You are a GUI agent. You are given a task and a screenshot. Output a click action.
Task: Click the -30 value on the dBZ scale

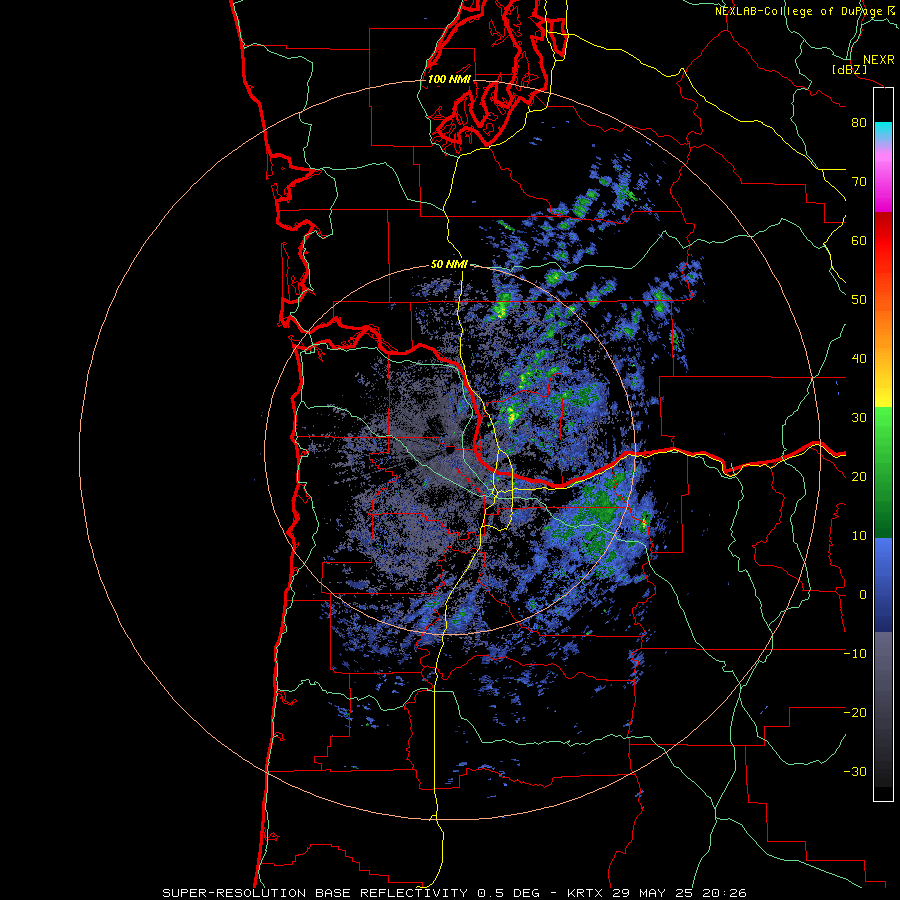tap(855, 772)
